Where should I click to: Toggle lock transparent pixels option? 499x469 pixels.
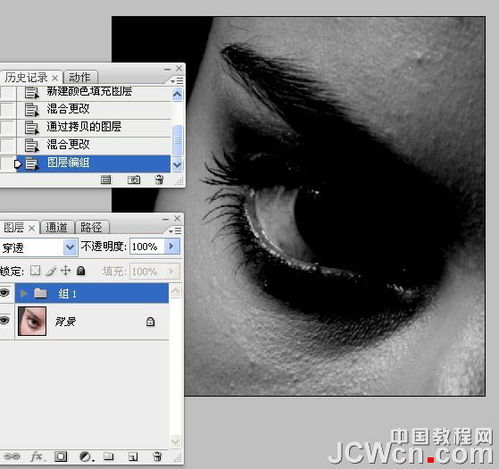[35, 270]
